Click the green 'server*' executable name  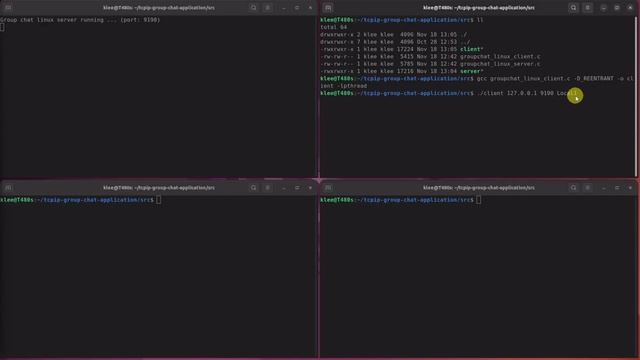tap(471, 71)
